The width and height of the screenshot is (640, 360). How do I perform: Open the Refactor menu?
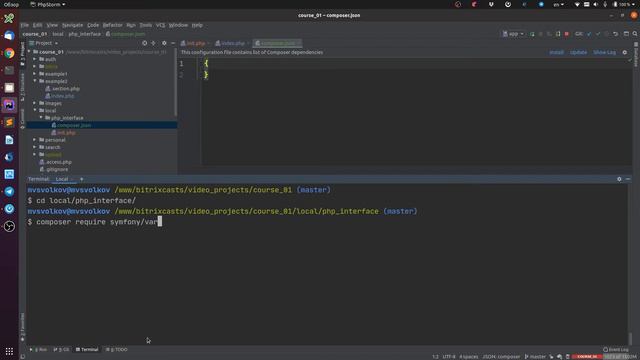112,25
